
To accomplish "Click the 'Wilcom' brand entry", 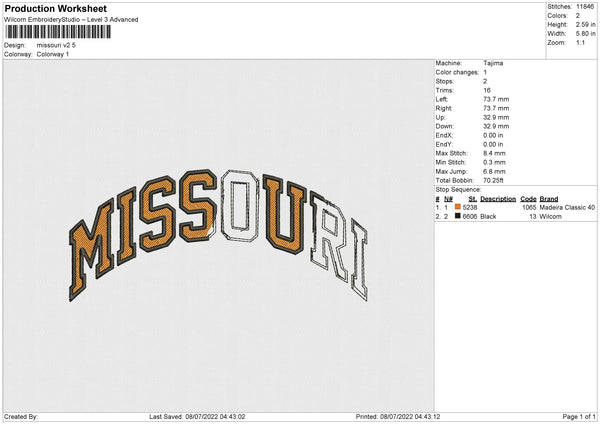I will tap(550, 217).
